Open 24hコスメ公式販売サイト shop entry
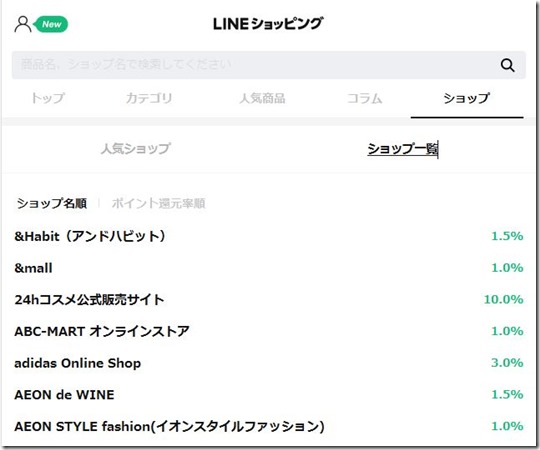 [x=269, y=300]
